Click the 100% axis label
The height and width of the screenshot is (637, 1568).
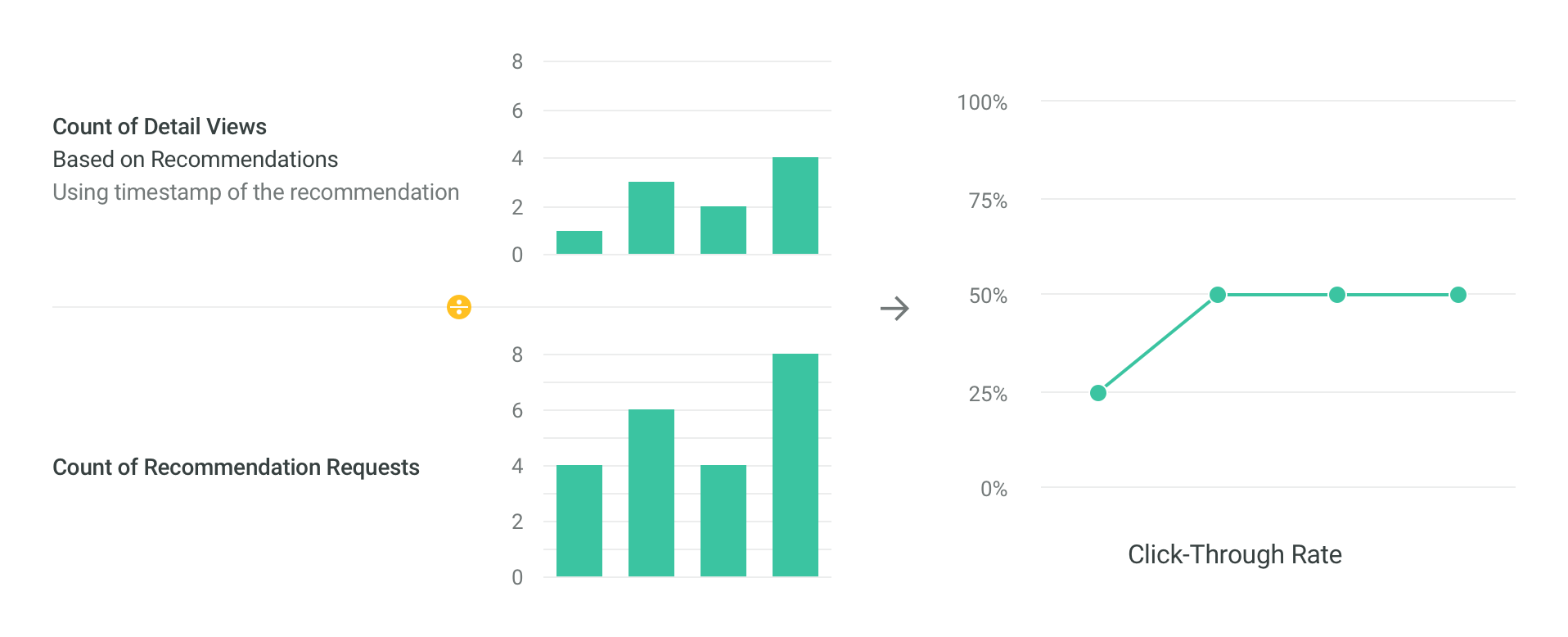coord(982,102)
